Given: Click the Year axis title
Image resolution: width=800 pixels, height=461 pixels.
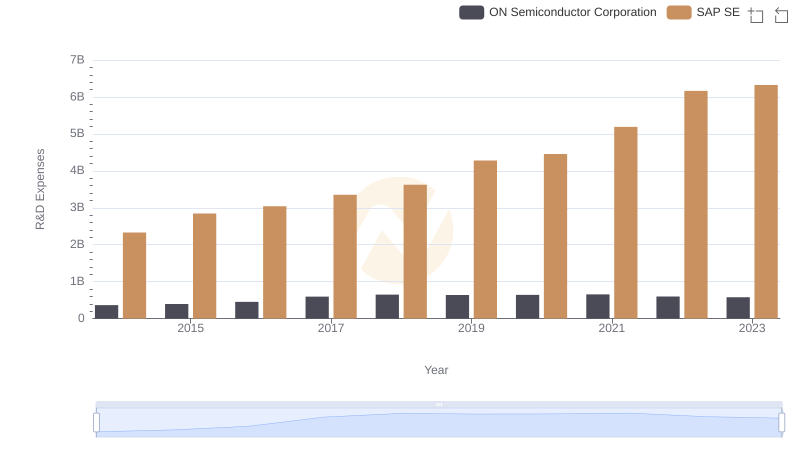Looking at the screenshot, I should pyautogui.click(x=436, y=370).
